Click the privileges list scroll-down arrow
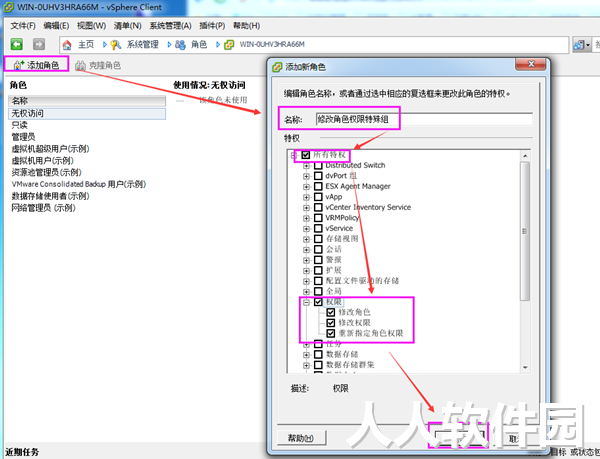 click(x=525, y=368)
